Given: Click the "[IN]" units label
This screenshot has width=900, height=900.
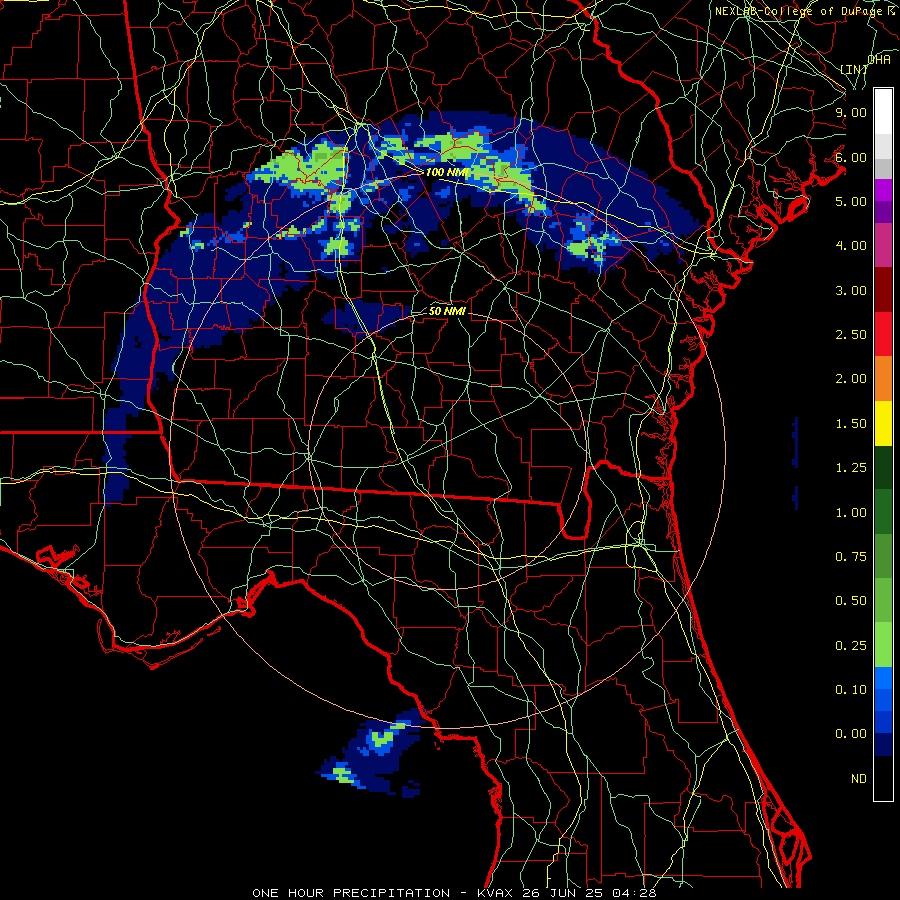Looking at the screenshot, I should (x=854, y=69).
